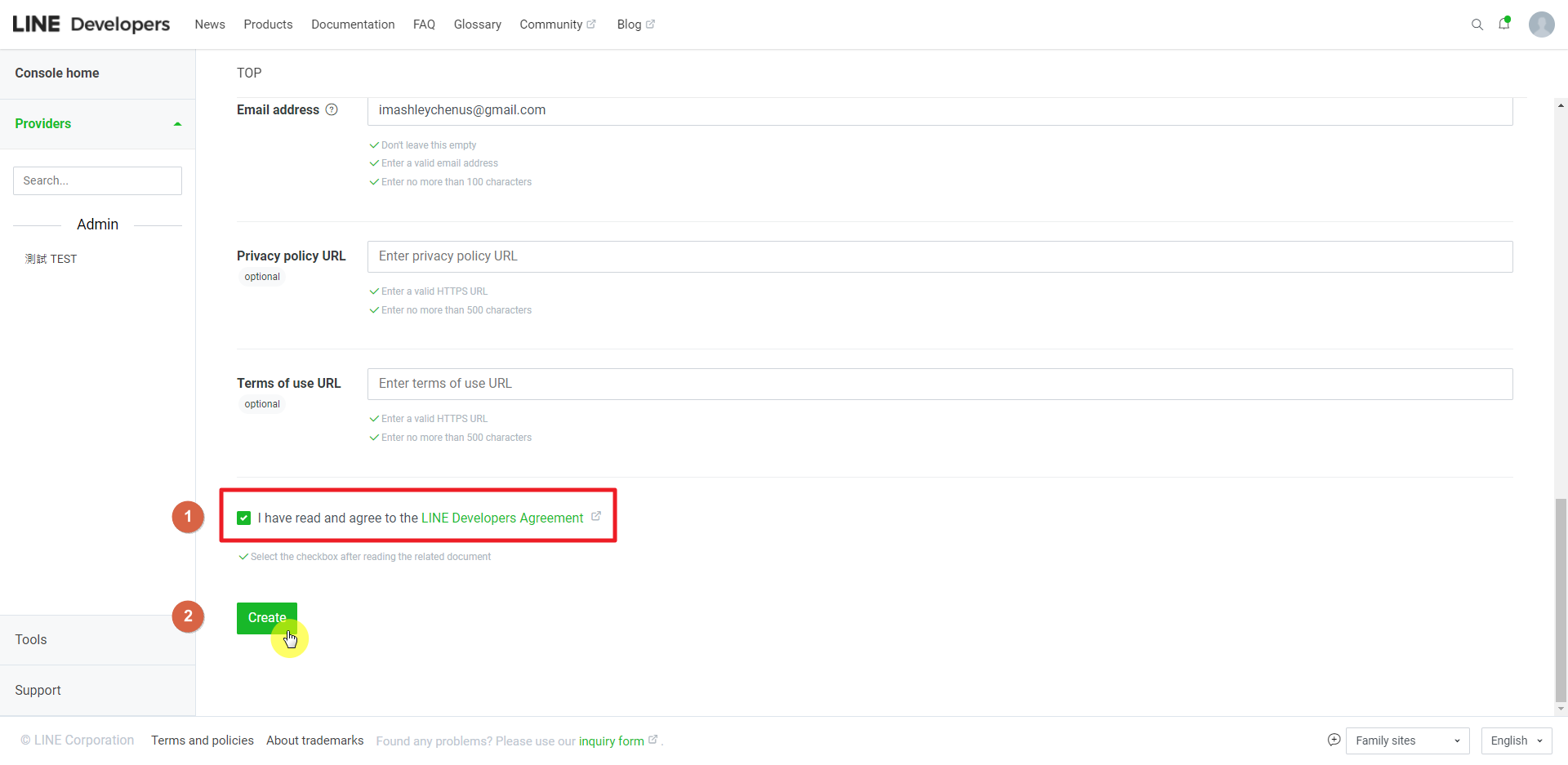The height and width of the screenshot is (765, 1568).
Task: Open the LINE Developers Agreement link
Action: pos(501,518)
